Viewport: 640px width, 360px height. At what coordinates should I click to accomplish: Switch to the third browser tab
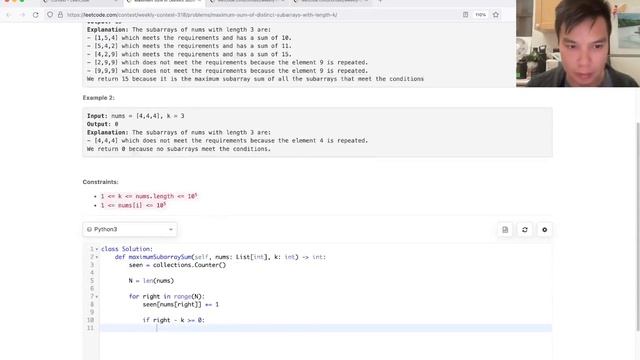pyautogui.click(x=248, y=2)
